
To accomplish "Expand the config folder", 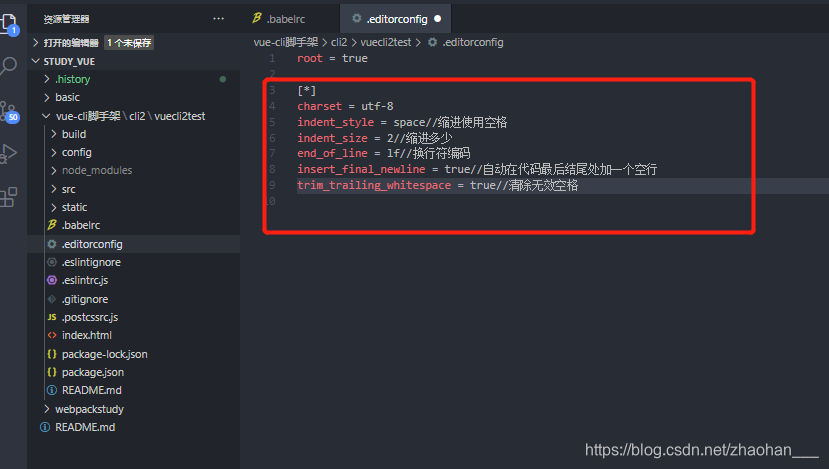I will pos(53,152).
